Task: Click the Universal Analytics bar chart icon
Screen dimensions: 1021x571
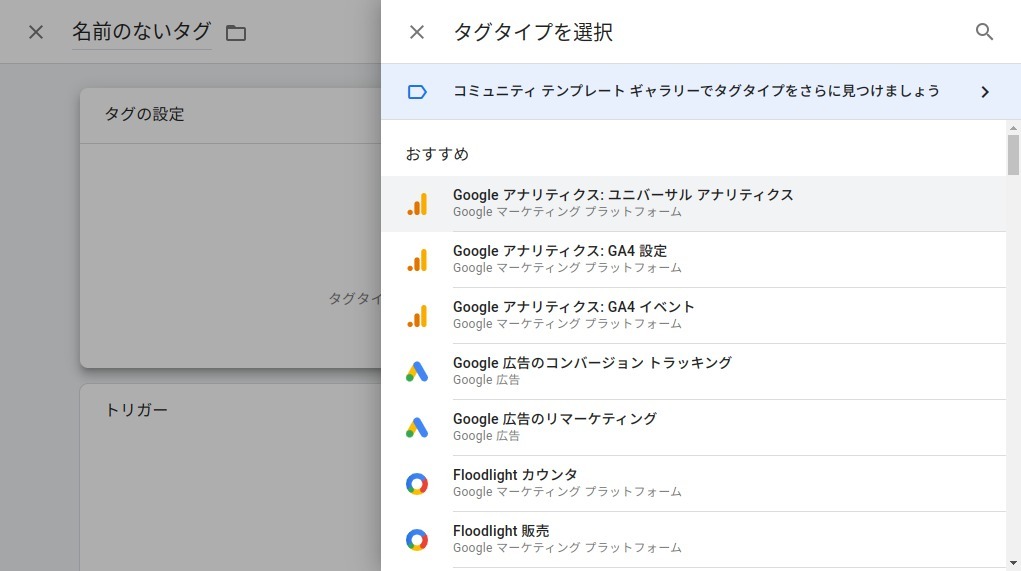Action: [417, 204]
